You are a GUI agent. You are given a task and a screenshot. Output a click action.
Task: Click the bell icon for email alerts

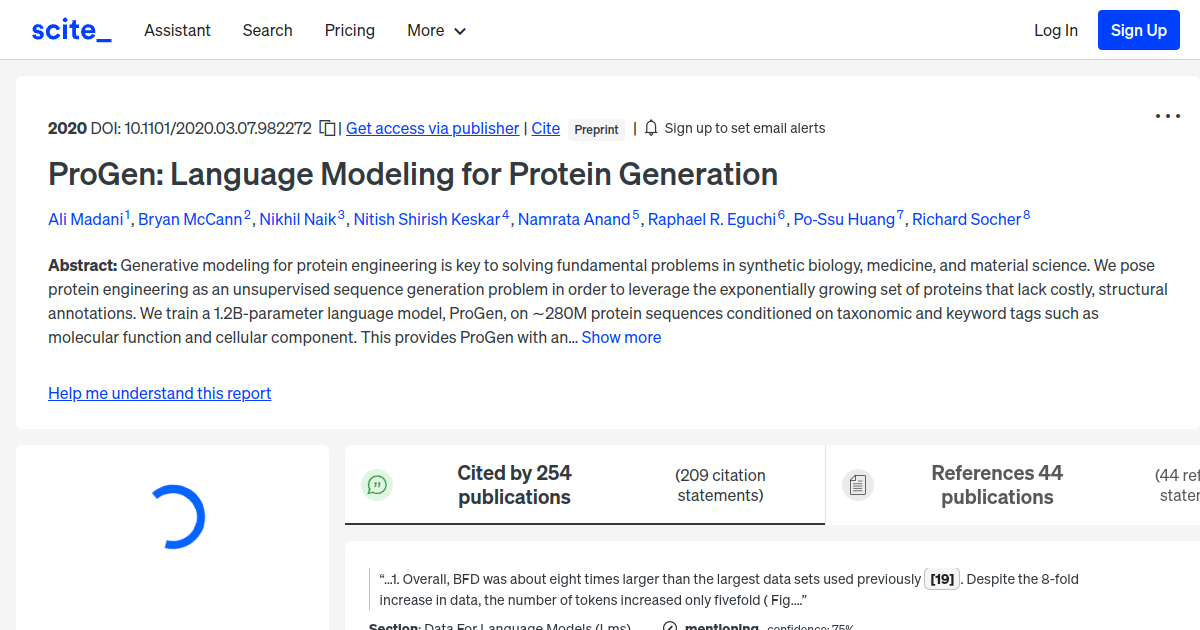pyautogui.click(x=651, y=128)
